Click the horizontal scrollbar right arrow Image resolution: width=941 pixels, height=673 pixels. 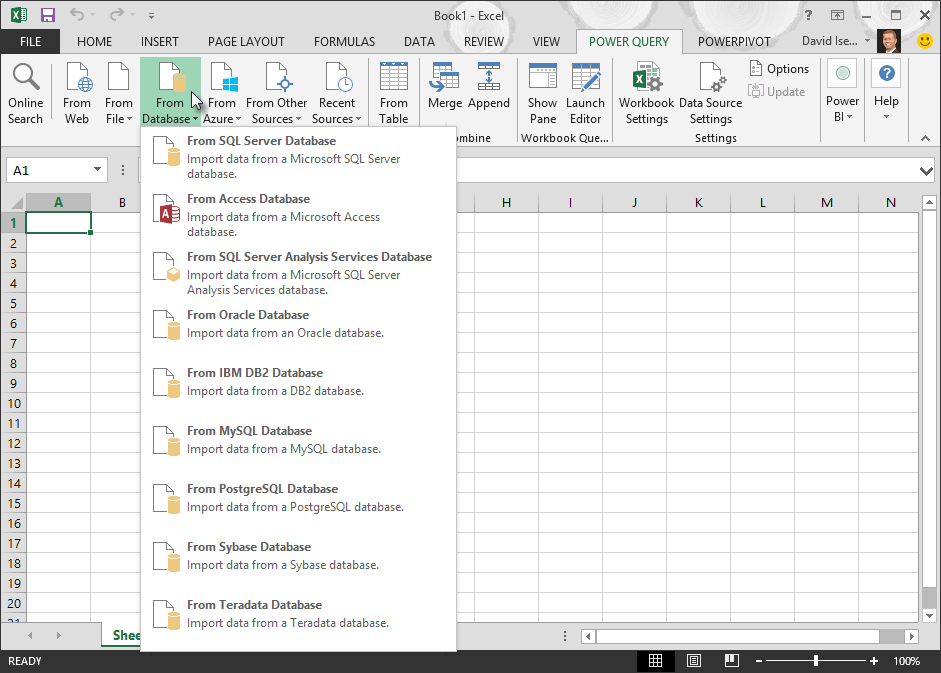pos(912,636)
